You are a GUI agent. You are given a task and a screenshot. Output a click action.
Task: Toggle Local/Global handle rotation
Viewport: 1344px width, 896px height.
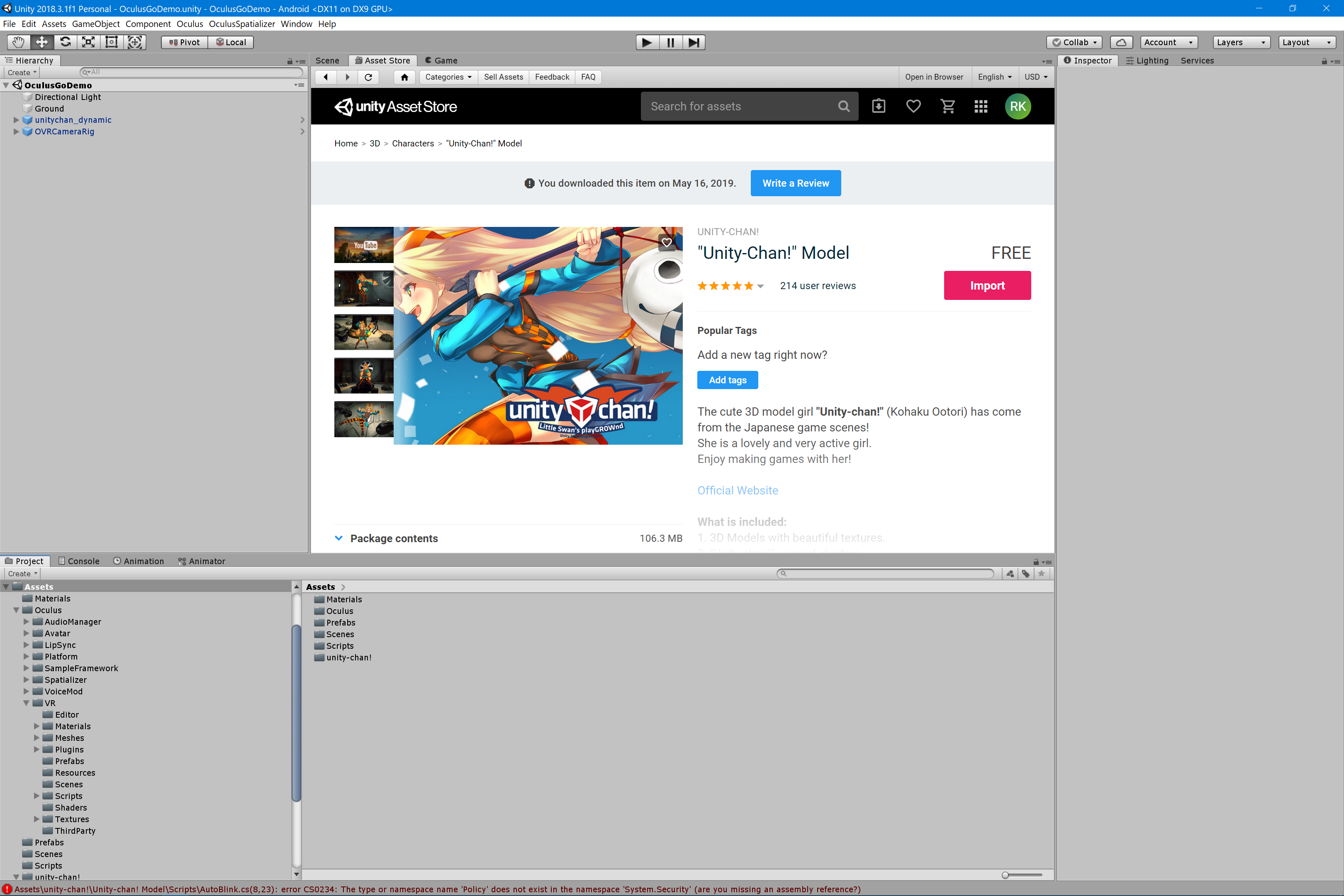[x=231, y=42]
